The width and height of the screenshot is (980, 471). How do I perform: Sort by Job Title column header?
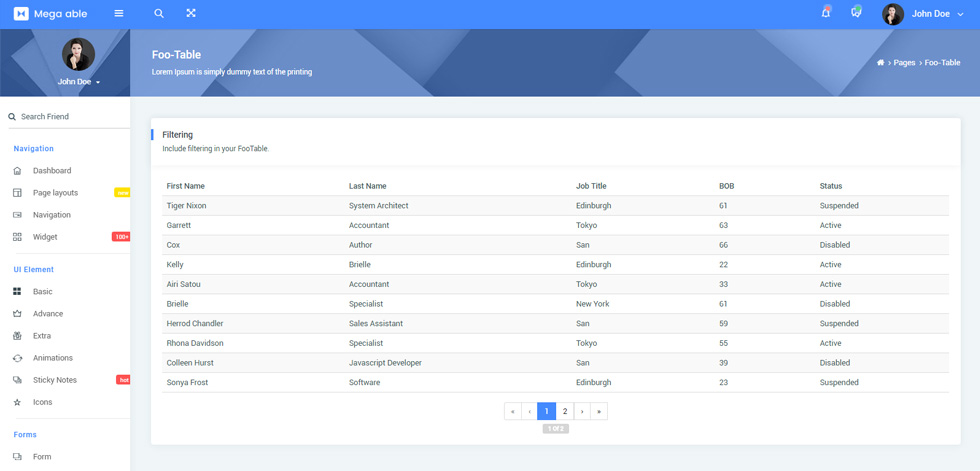tap(591, 186)
